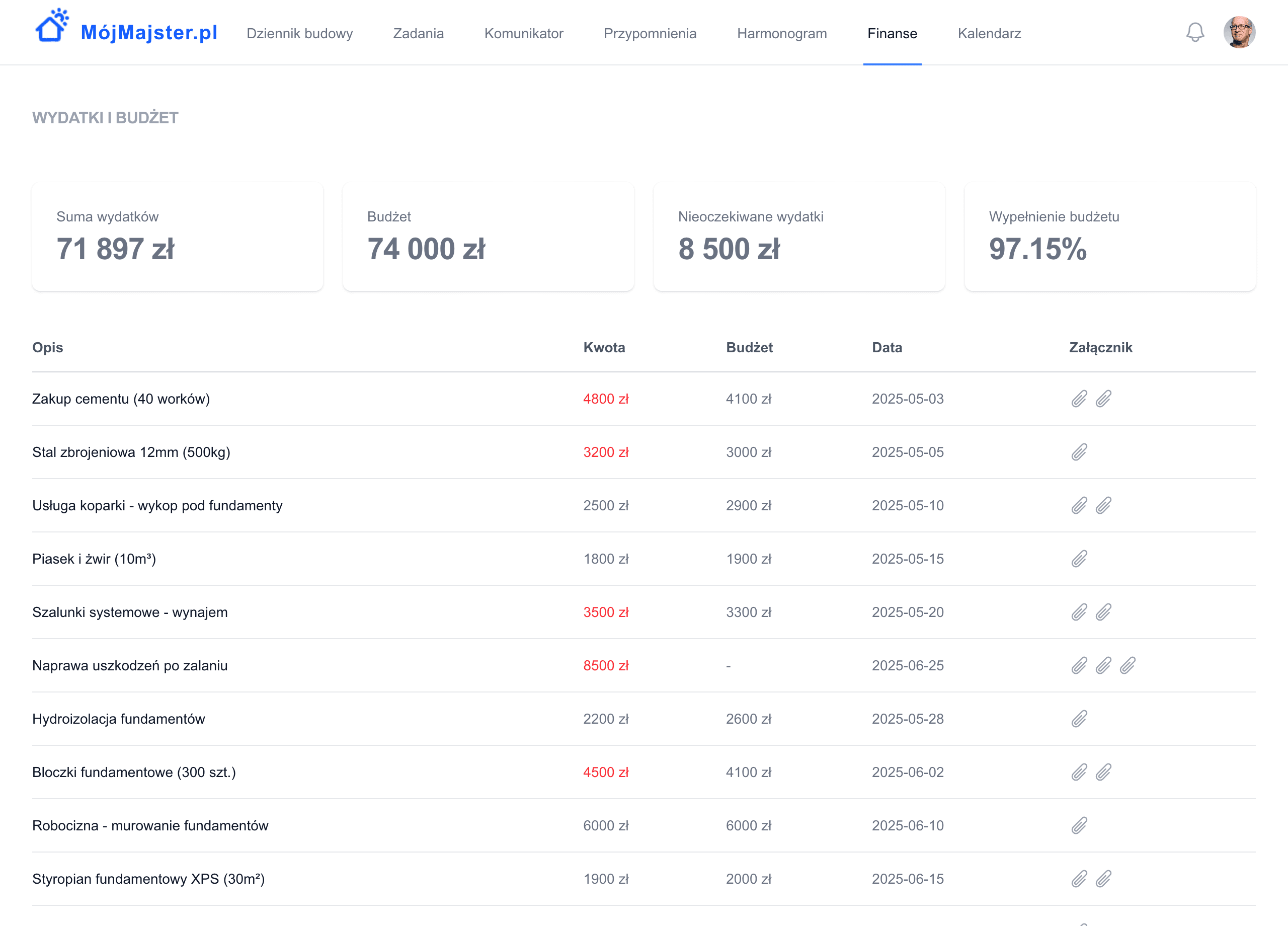
Task: Open first attachment for Zakup cementu
Action: [1079, 399]
